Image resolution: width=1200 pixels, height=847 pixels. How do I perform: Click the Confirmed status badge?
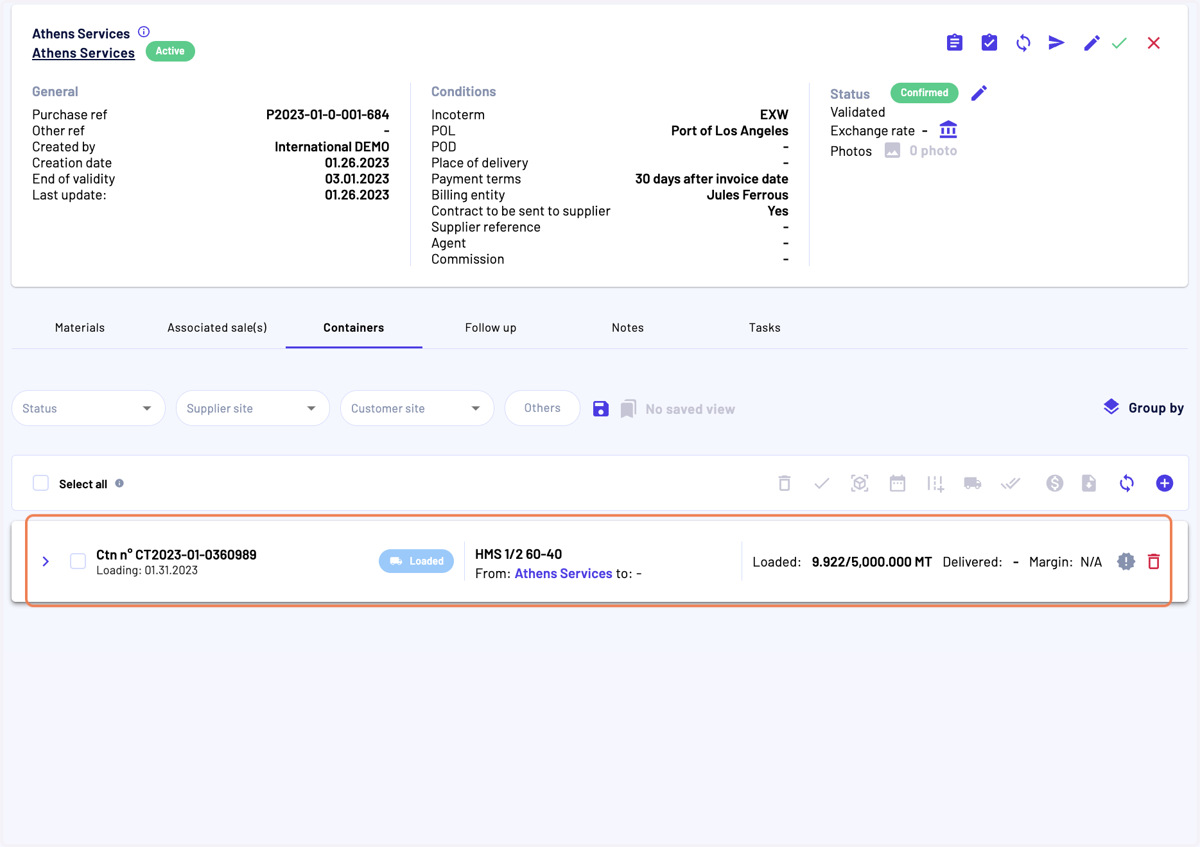tap(924, 92)
